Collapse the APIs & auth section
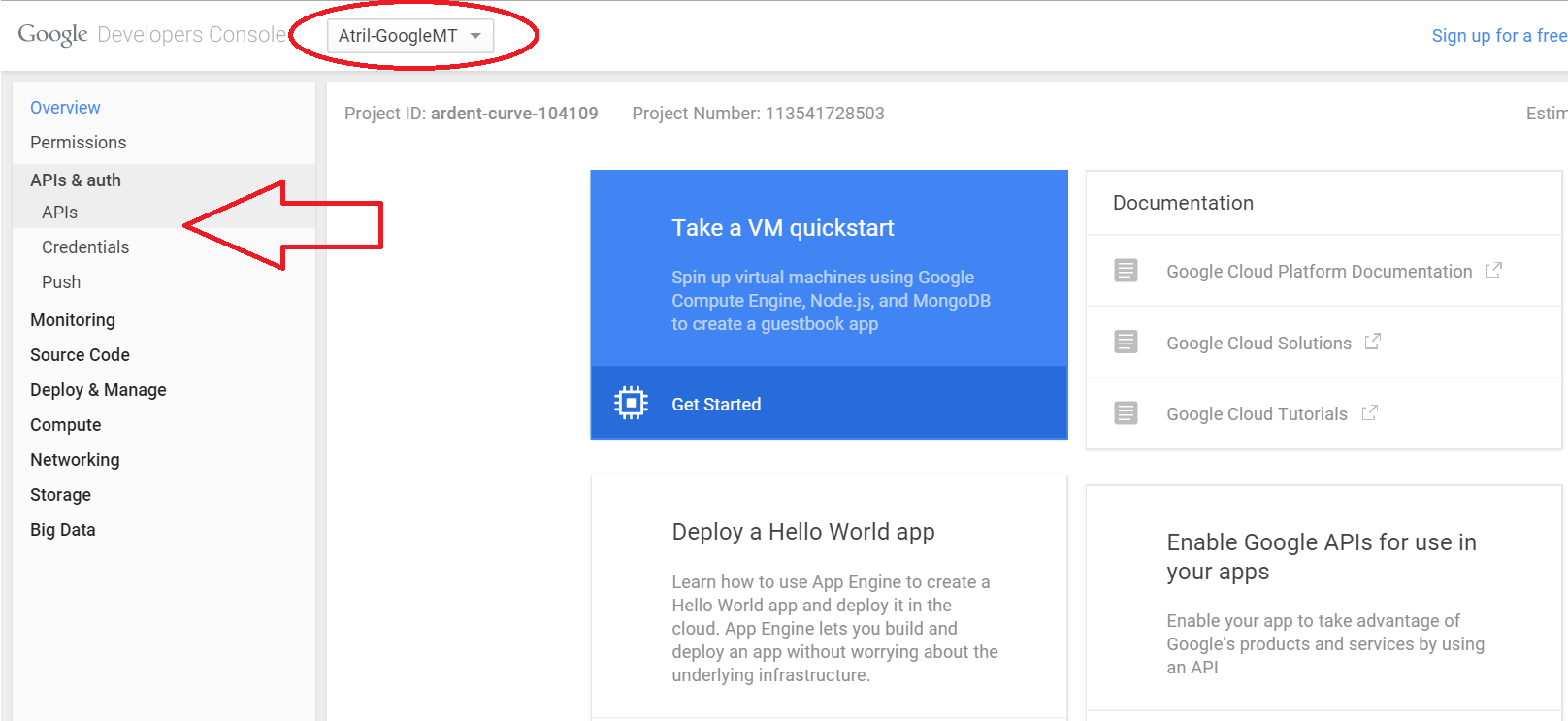This screenshot has height=721, width=1568. pyautogui.click(x=76, y=180)
